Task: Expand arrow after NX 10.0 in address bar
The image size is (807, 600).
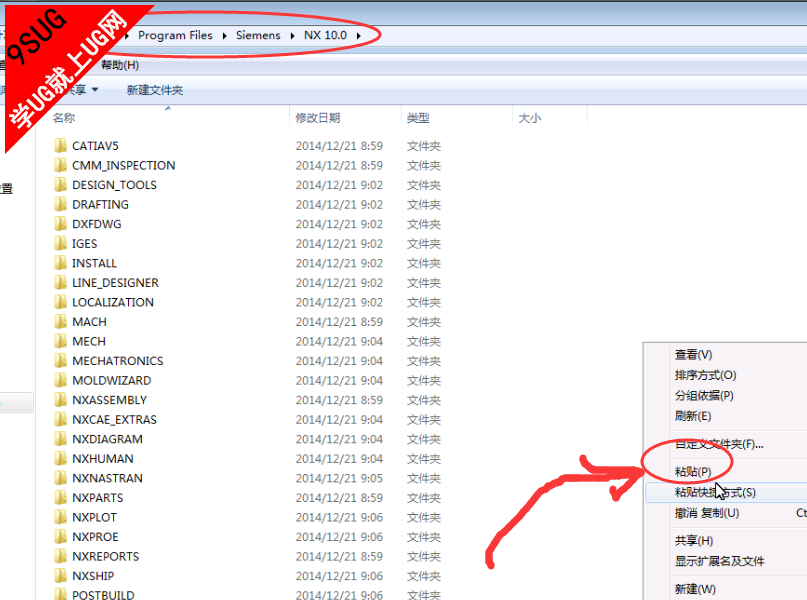Action: pyautogui.click(x=358, y=36)
